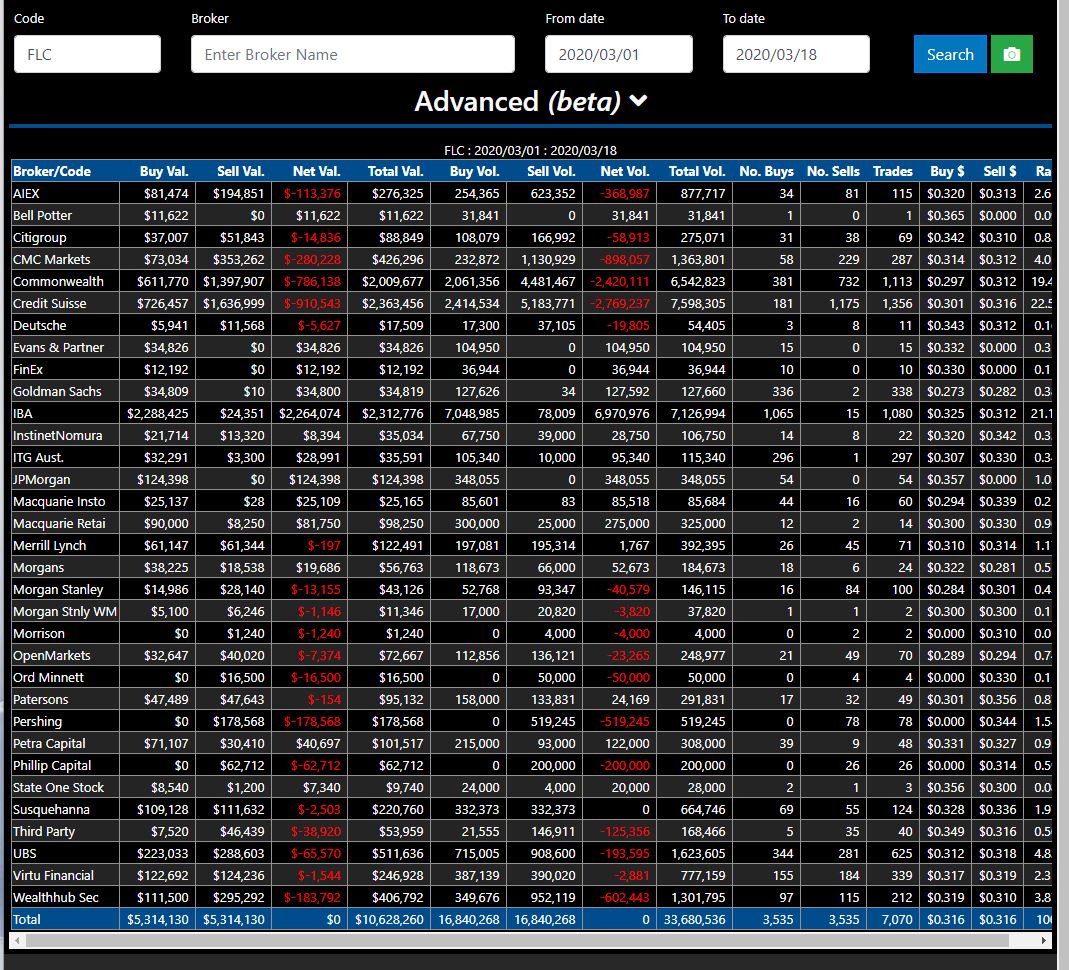Click State One Stock buy value $8,540

coord(170,787)
